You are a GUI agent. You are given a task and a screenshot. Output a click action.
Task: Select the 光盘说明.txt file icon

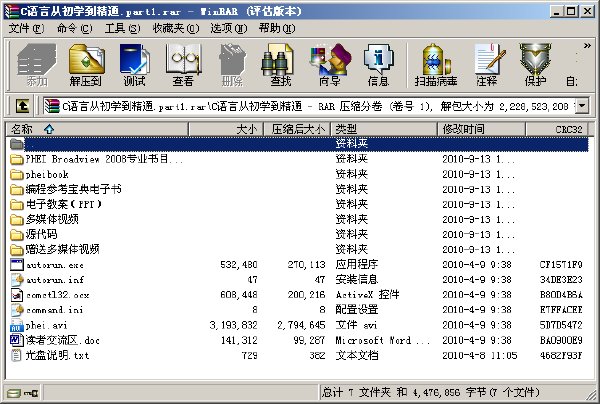click(x=17, y=355)
